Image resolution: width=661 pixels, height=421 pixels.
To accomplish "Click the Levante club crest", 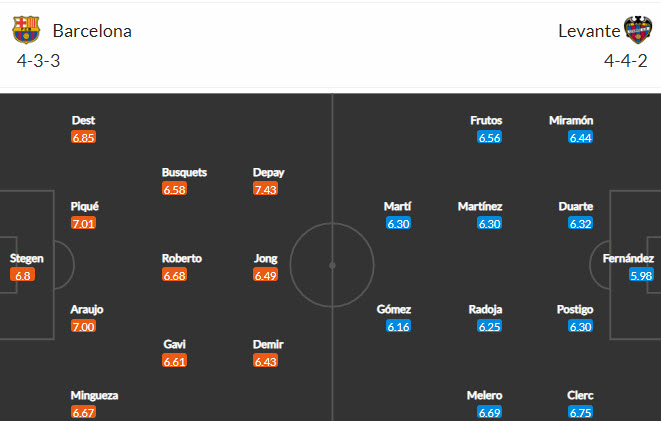I will click(636, 30).
